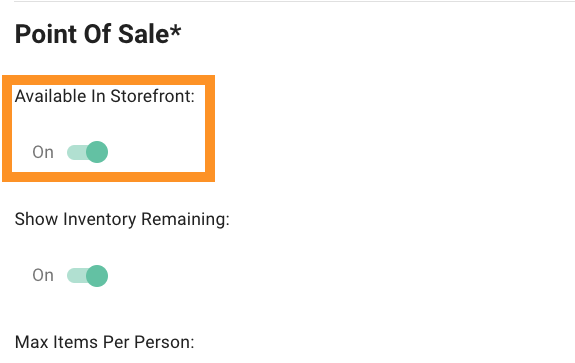
Task: Click the orange highlight border around Storefront setting
Action: click(x=109, y=80)
